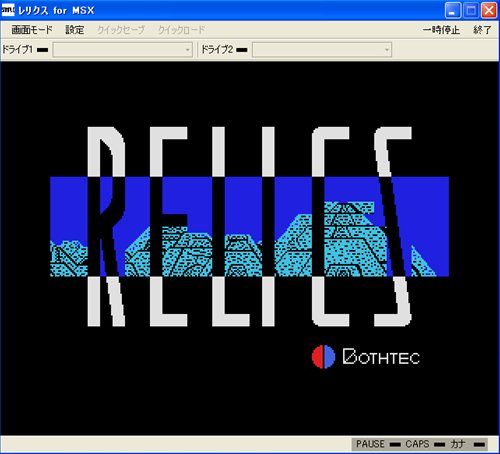This screenshot has height=454, width=500.
Task: Click 終了 to exit the emulator
Action: [x=482, y=30]
